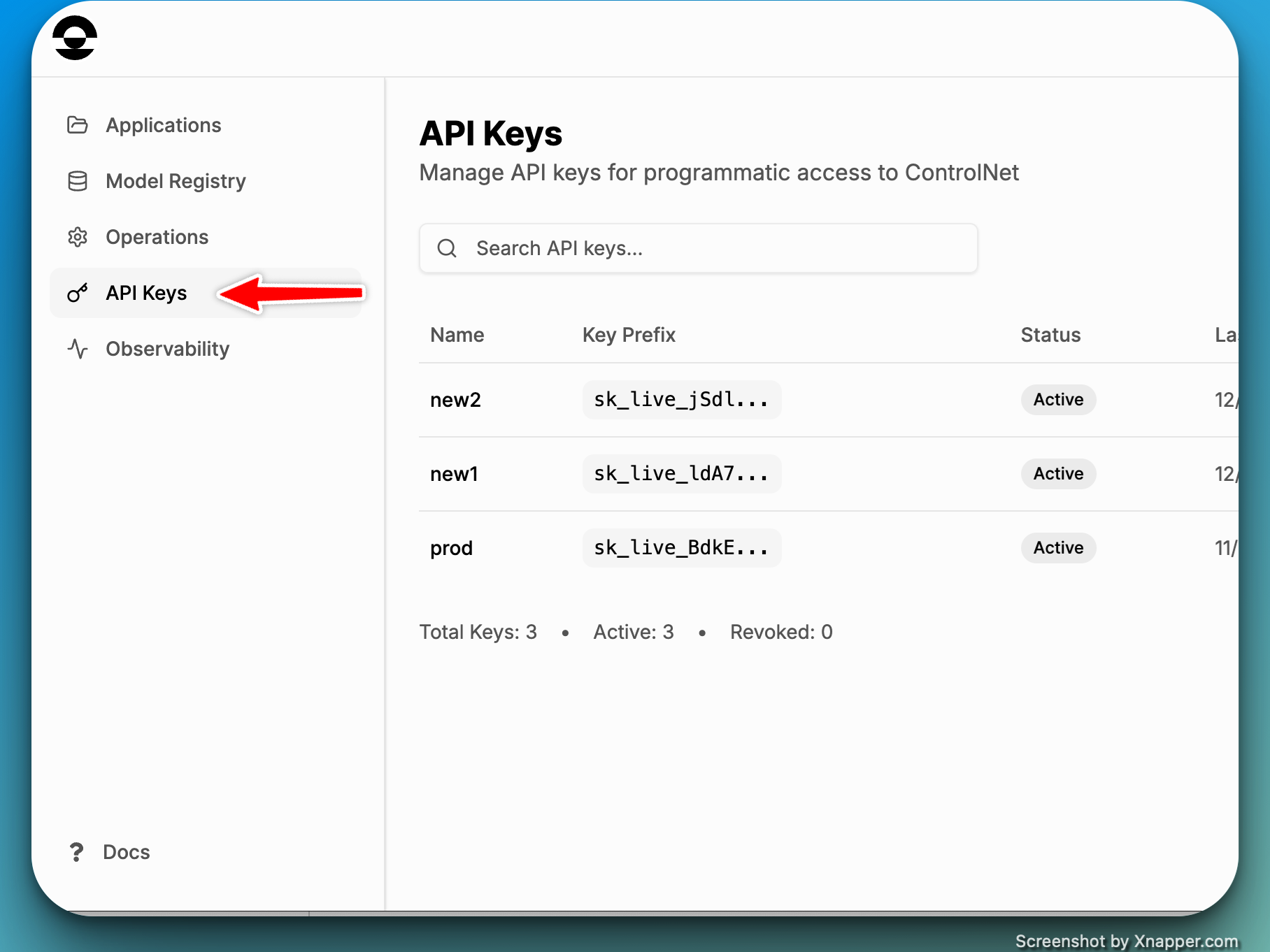1270x952 pixels.
Task: Click the Name column header
Action: pyautogui.click(x=457, y=335)
